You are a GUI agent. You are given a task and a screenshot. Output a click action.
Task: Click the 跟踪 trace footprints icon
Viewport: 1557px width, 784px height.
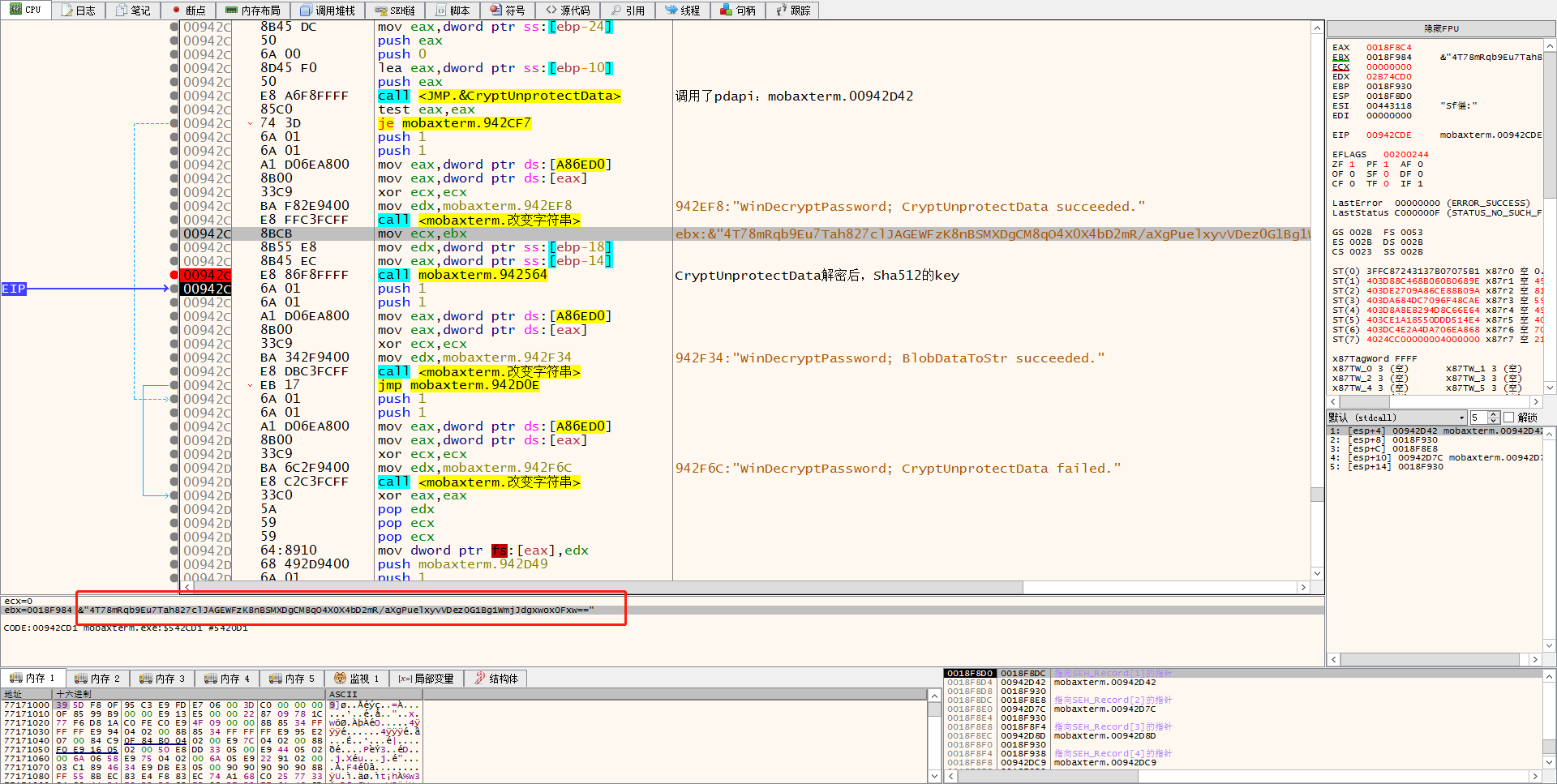click(x=782, y=11)
